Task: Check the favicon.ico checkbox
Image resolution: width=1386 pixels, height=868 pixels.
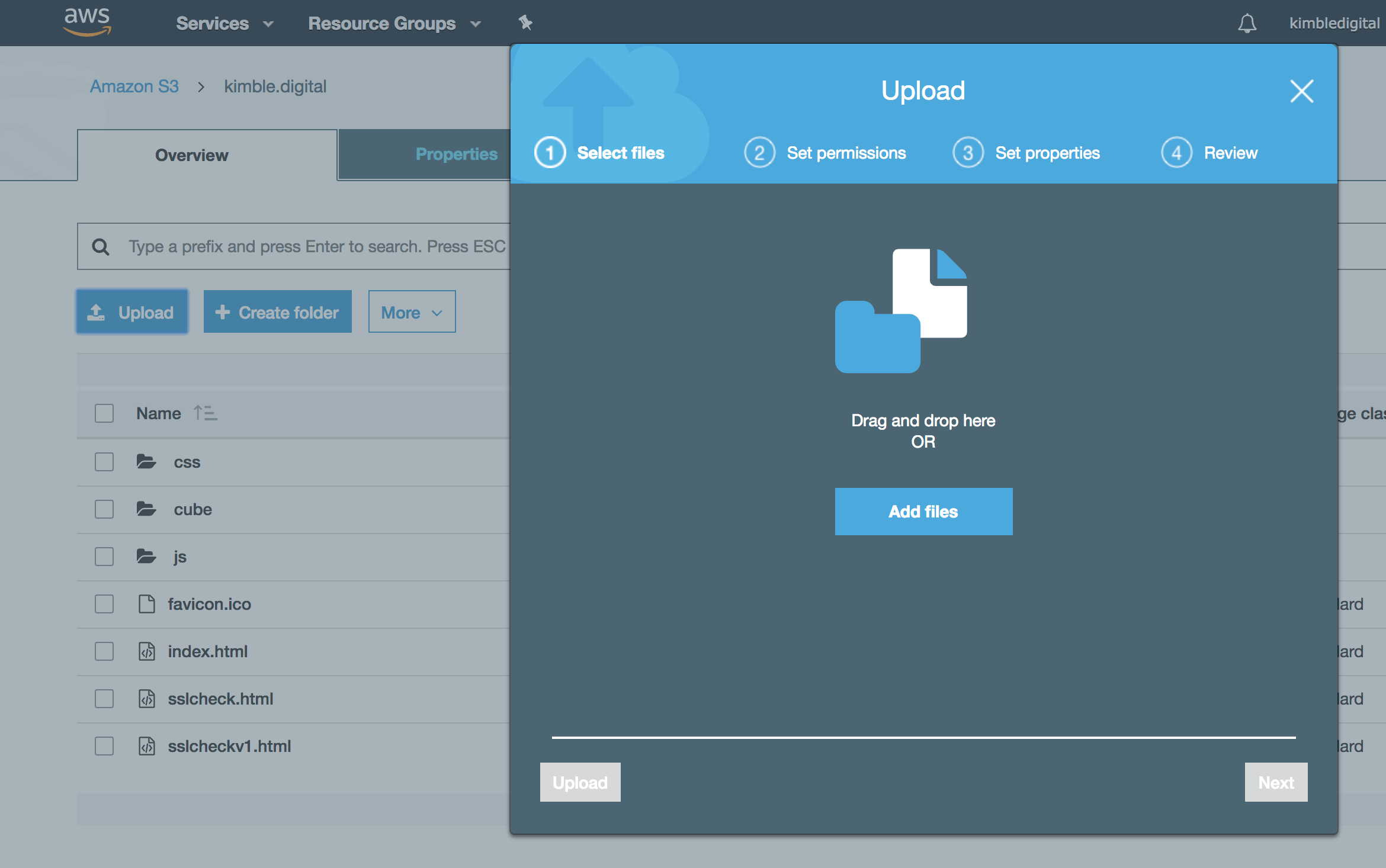Action: click(104, 604)
